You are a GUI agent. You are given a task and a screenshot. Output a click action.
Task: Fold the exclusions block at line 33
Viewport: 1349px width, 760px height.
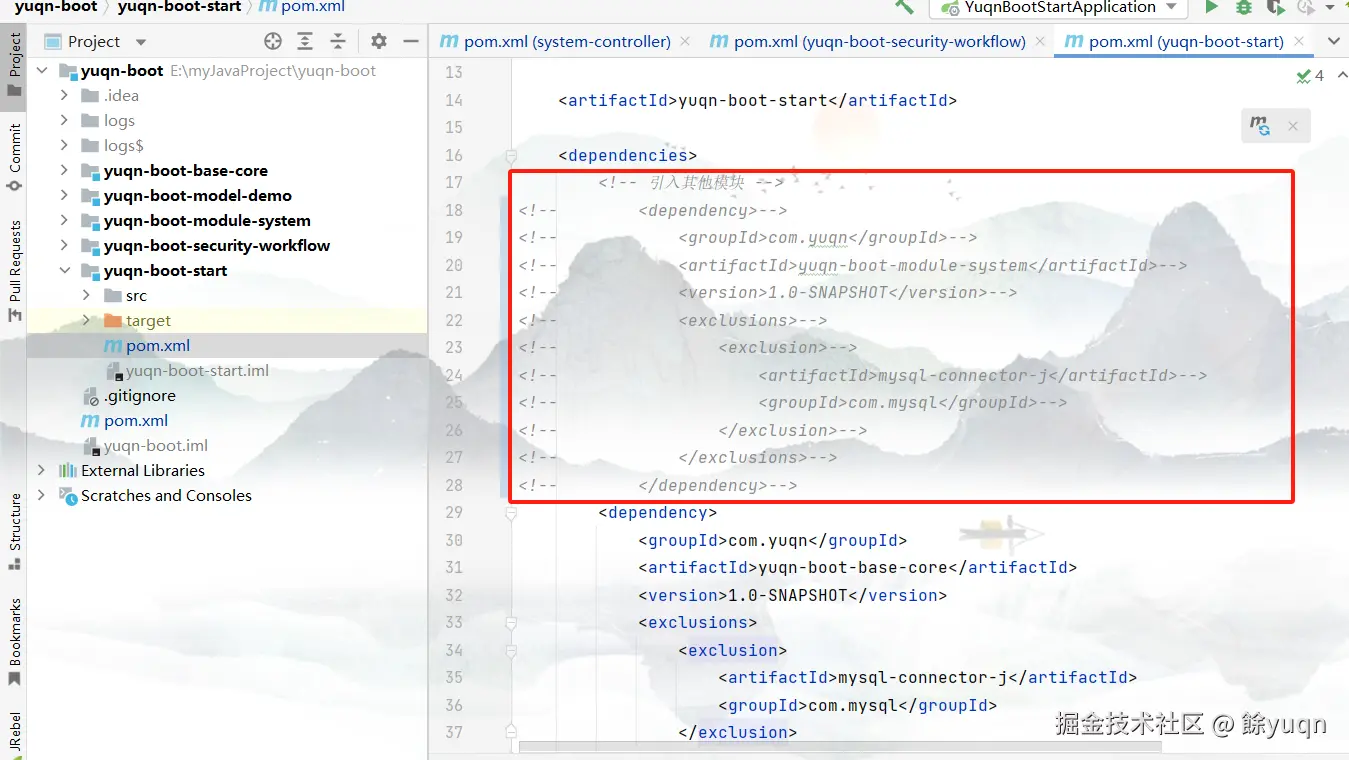point(511,623)
